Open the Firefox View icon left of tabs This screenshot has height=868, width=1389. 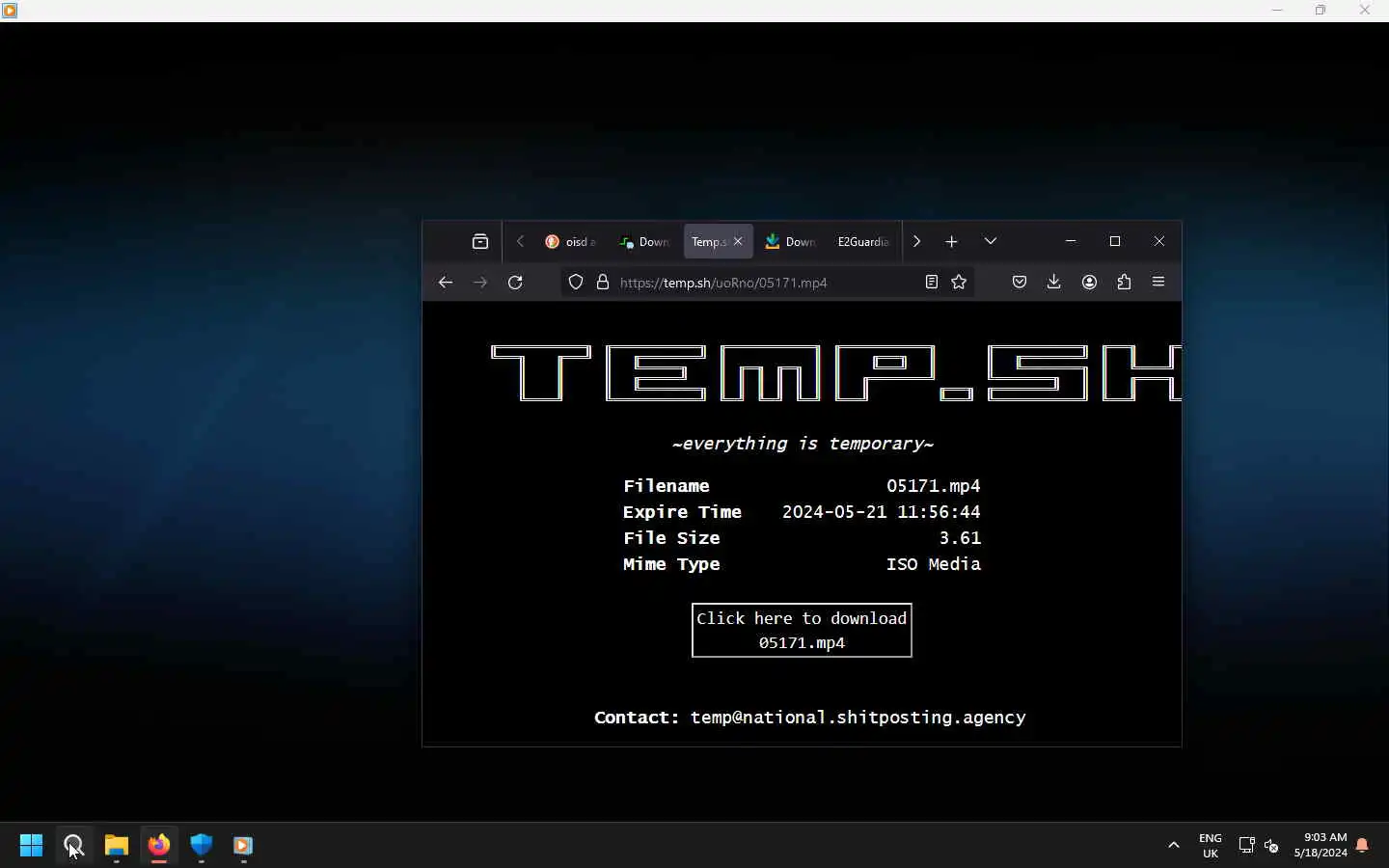(x=480, y=242)
